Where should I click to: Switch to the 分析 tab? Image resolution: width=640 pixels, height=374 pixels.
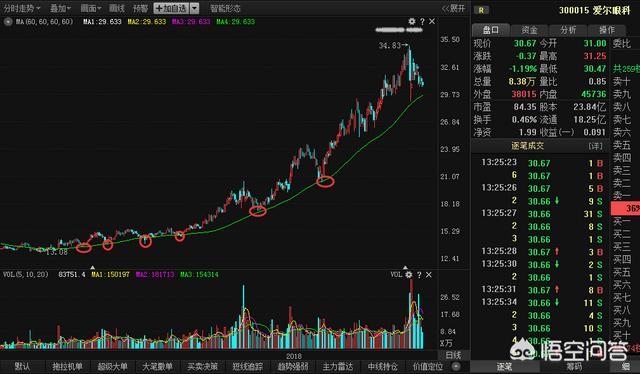[x=568, y=30]
